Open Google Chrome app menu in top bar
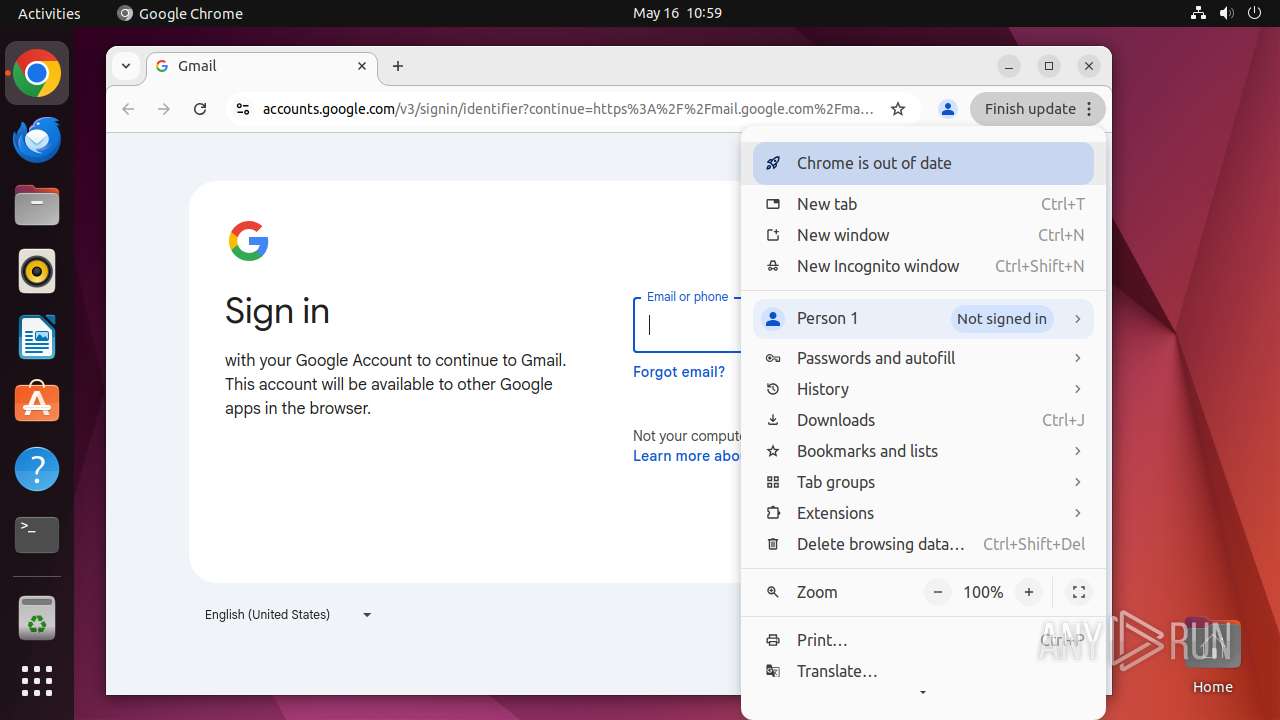Screen dimensions: 1280x720 click(x=180, y=13)
